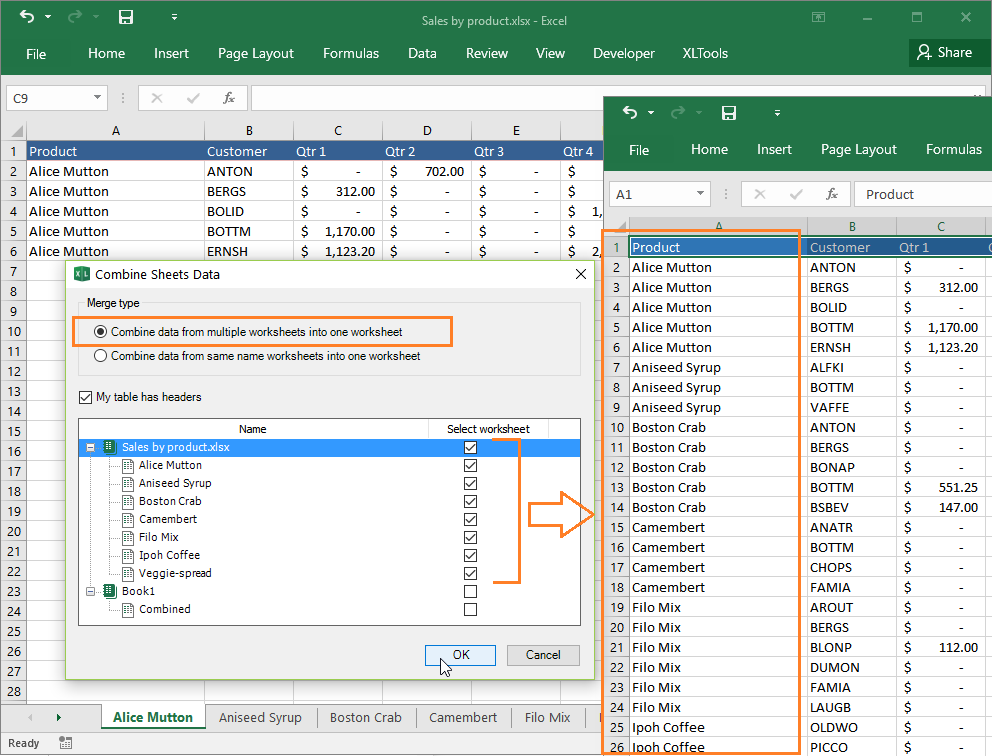Collapse the Book1 tree node
The height and width of the screenshot is (756, 992).
(x=91, y=591)
